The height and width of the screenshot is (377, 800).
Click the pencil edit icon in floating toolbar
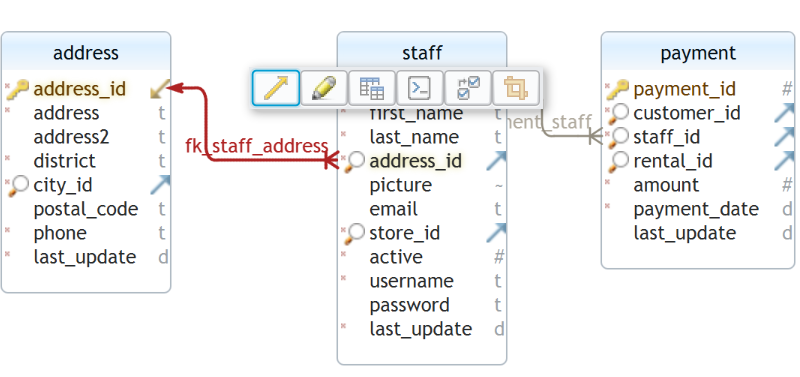pos(324,88)
